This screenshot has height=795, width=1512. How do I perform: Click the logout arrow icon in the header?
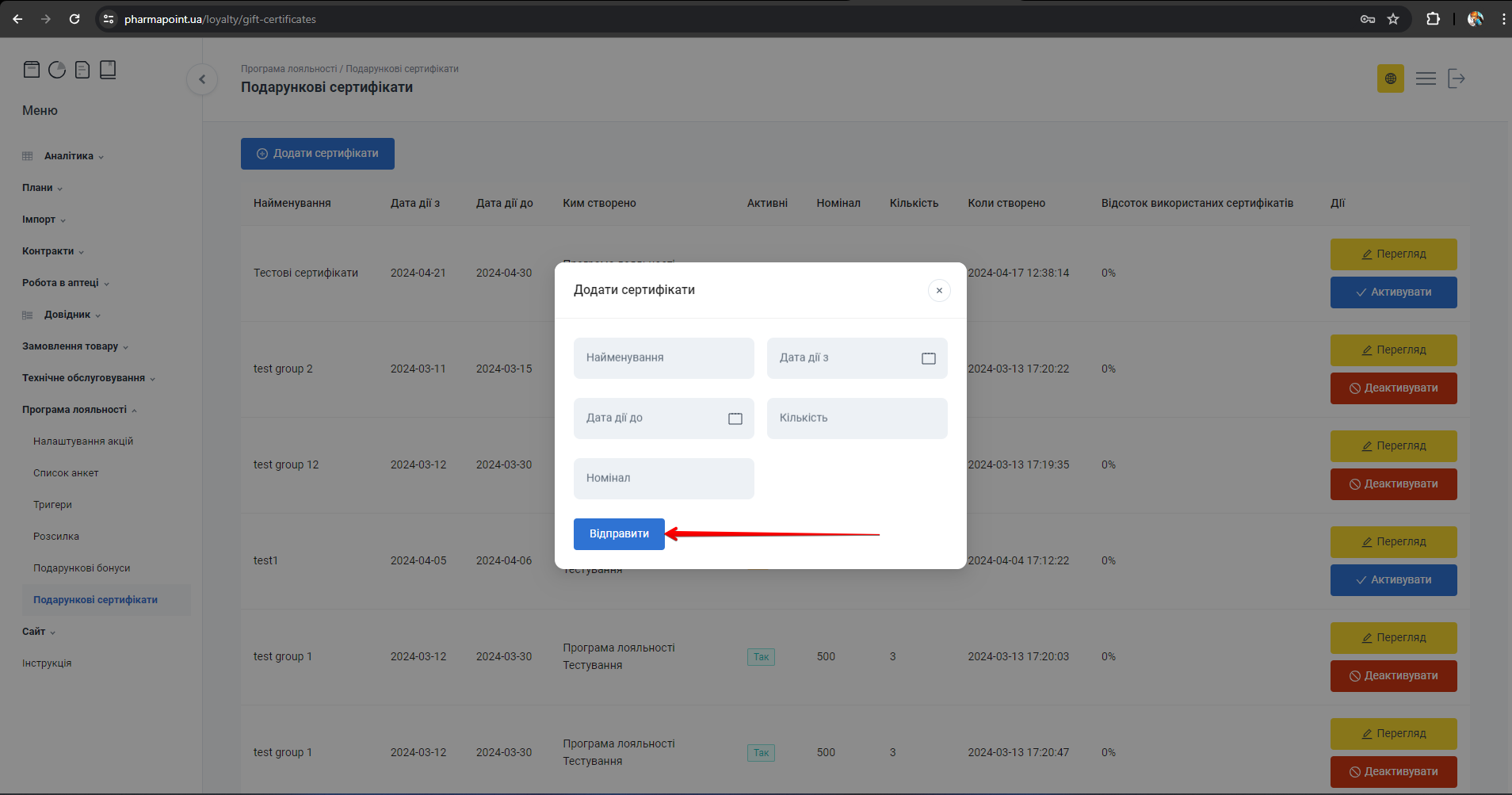pyautogui.click(x=1456, y=78)
